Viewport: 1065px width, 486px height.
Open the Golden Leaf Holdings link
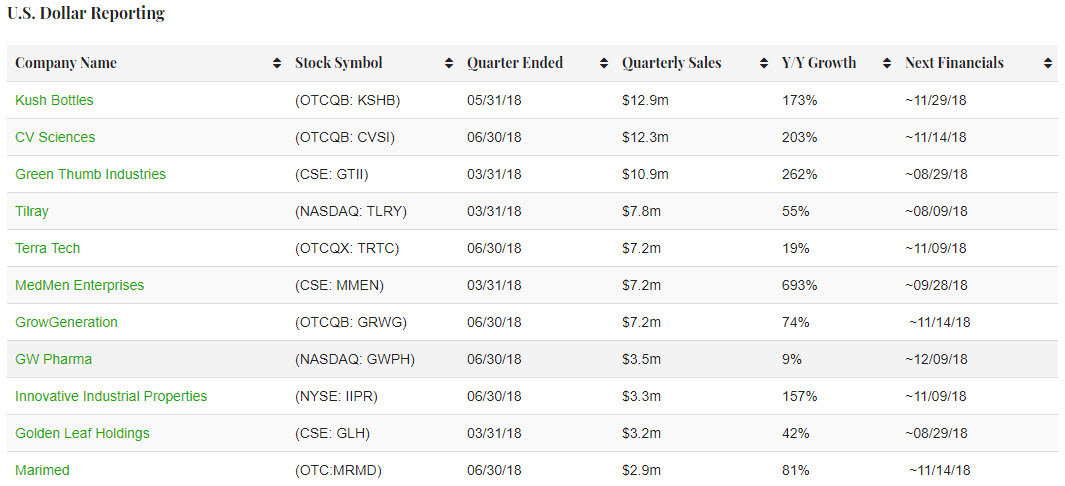[82, 433]
